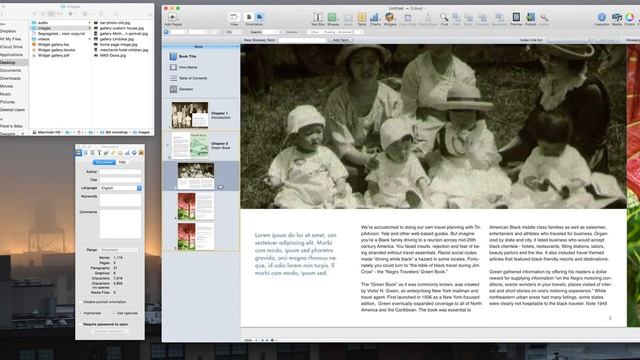Open the Inspector from toolbar

602,17
